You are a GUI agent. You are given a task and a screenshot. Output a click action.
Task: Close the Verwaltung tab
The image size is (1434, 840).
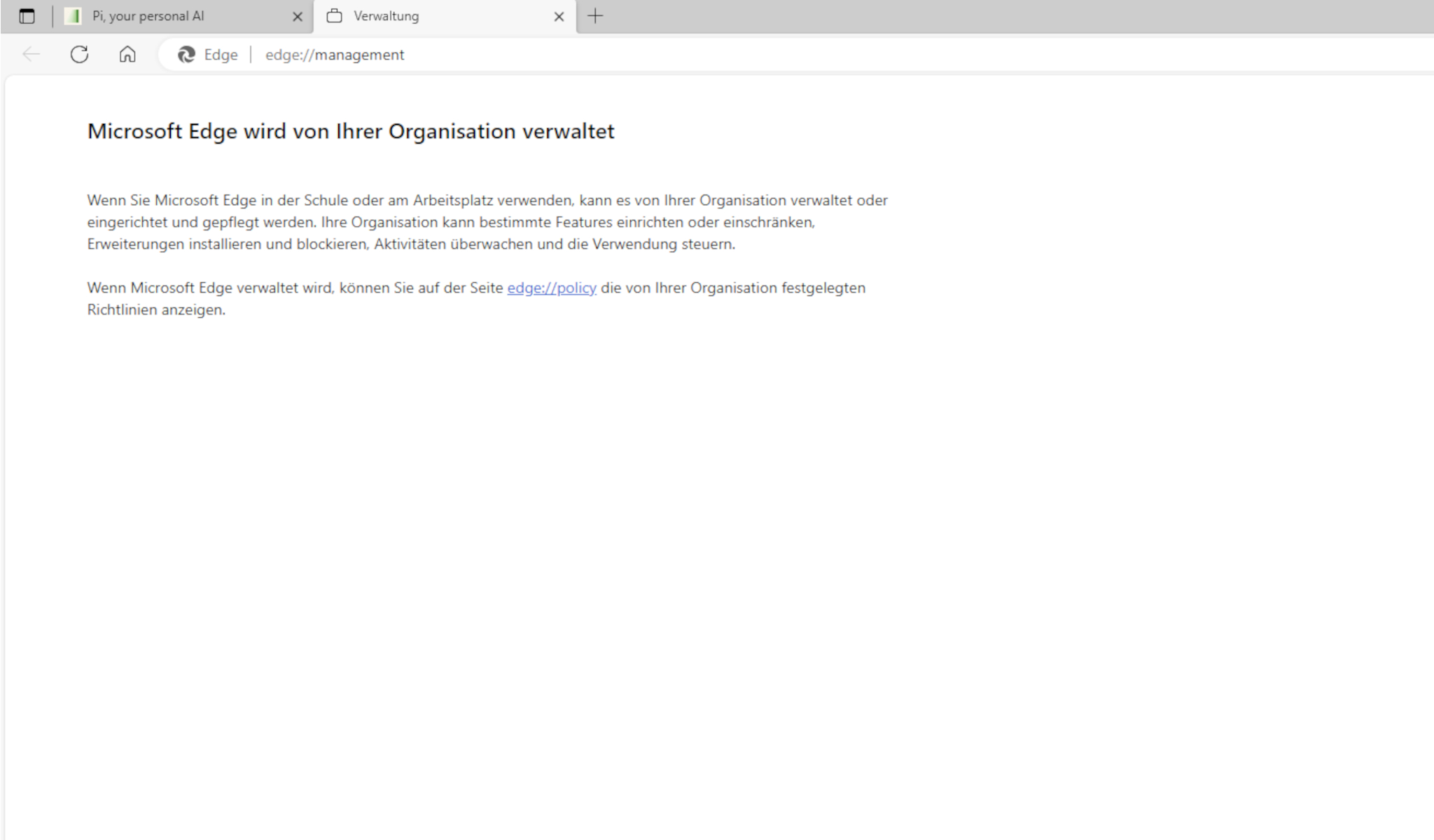559,17
